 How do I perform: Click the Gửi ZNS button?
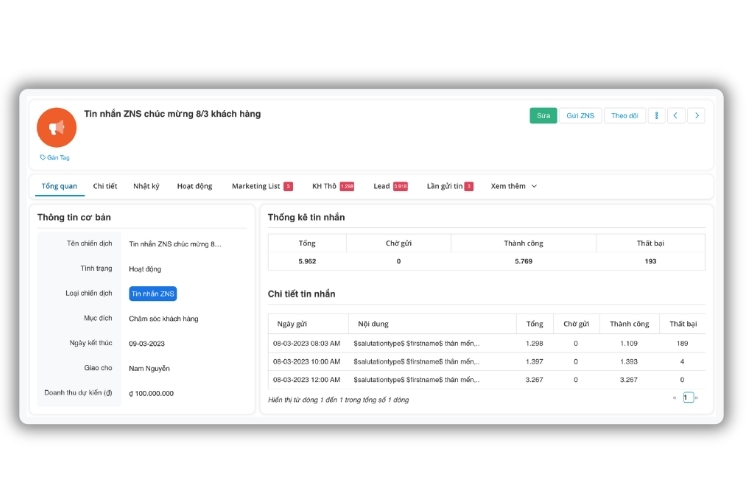580,116
